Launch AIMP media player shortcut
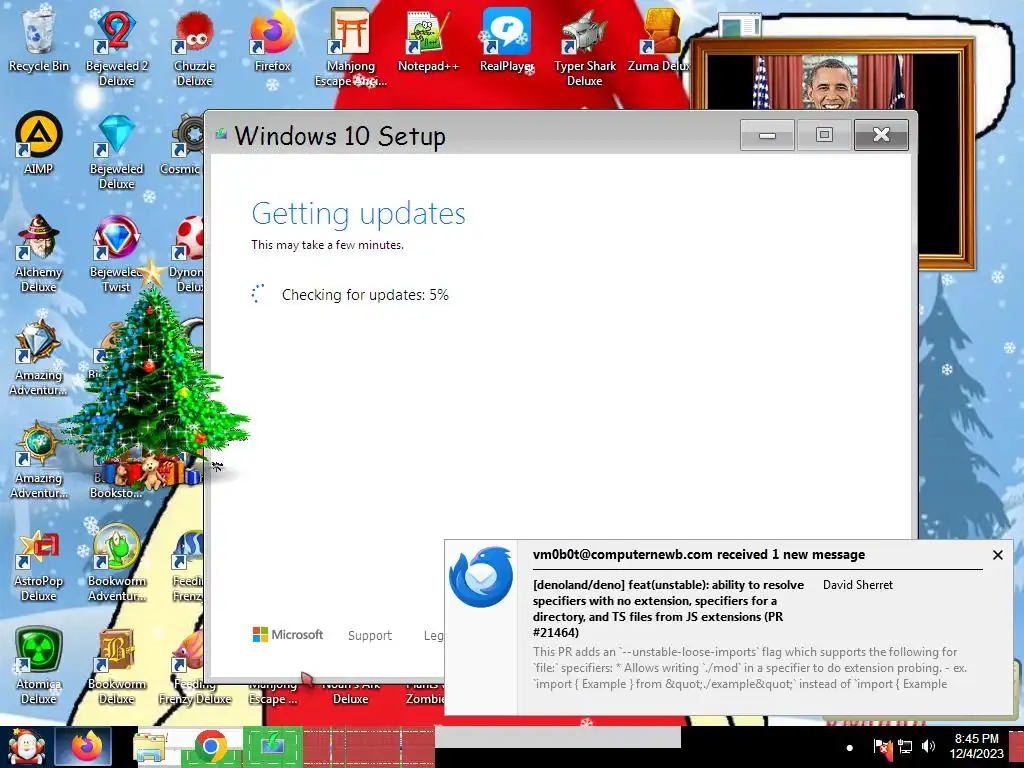Image resolution: width=1024 pixels, height=768 pixels. coord(38,144)
